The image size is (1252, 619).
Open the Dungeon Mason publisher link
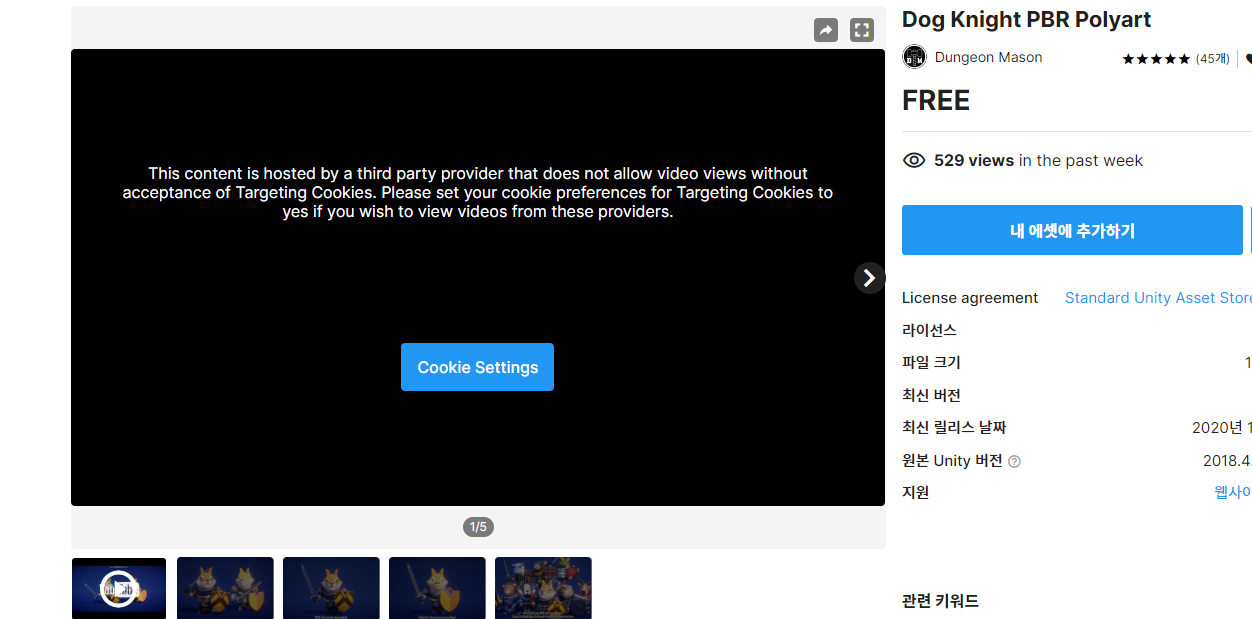988,57
